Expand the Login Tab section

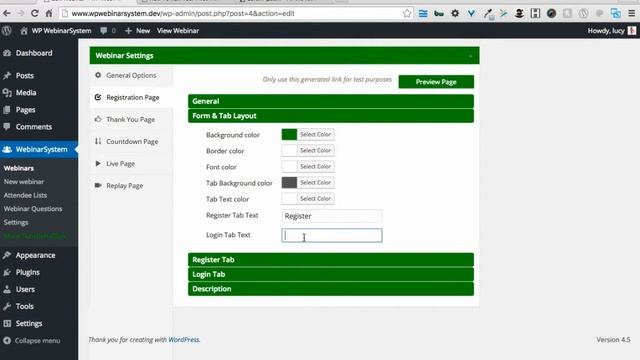(331, 274)
